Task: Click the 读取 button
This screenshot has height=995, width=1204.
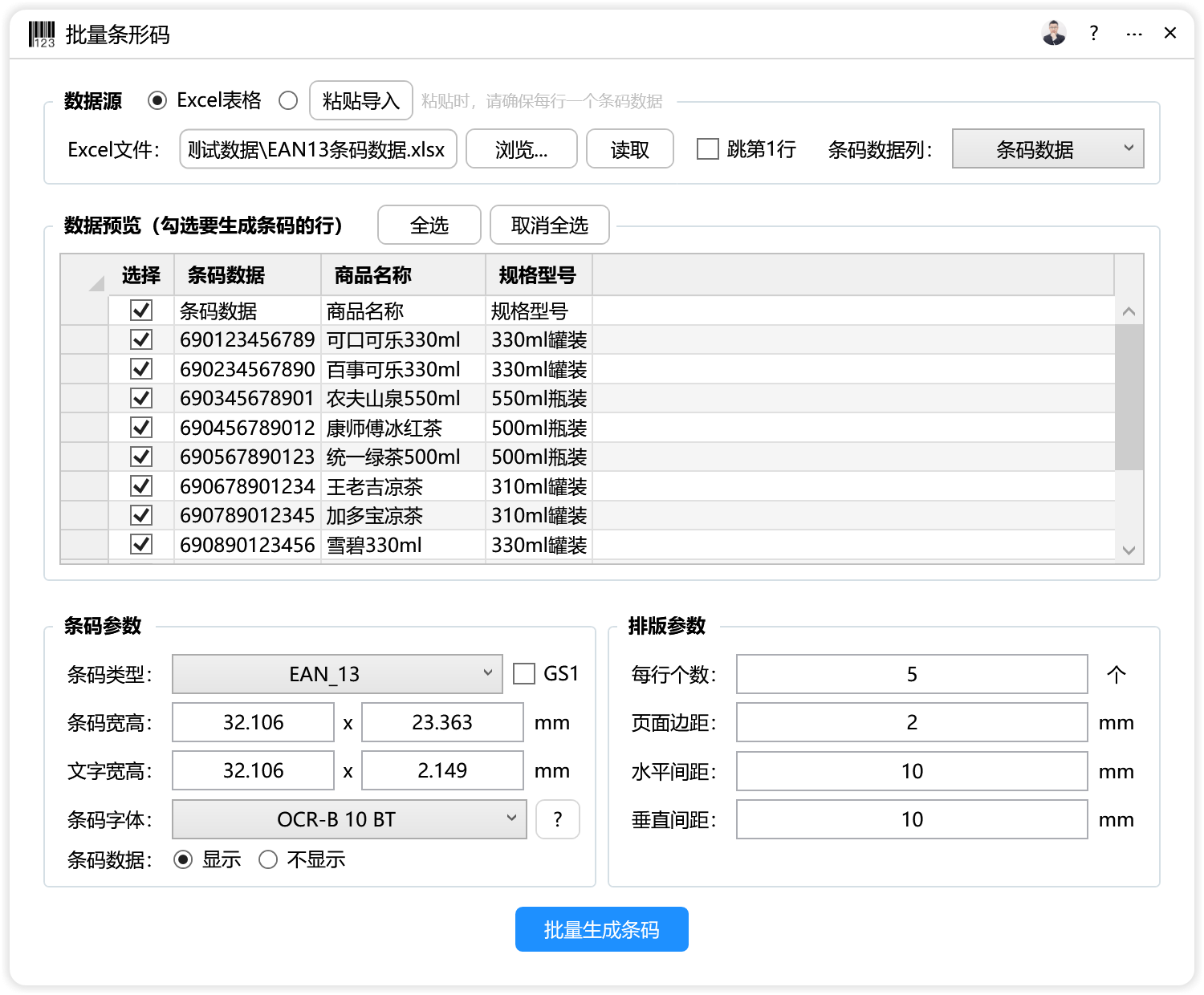Action: click(629, 148)
